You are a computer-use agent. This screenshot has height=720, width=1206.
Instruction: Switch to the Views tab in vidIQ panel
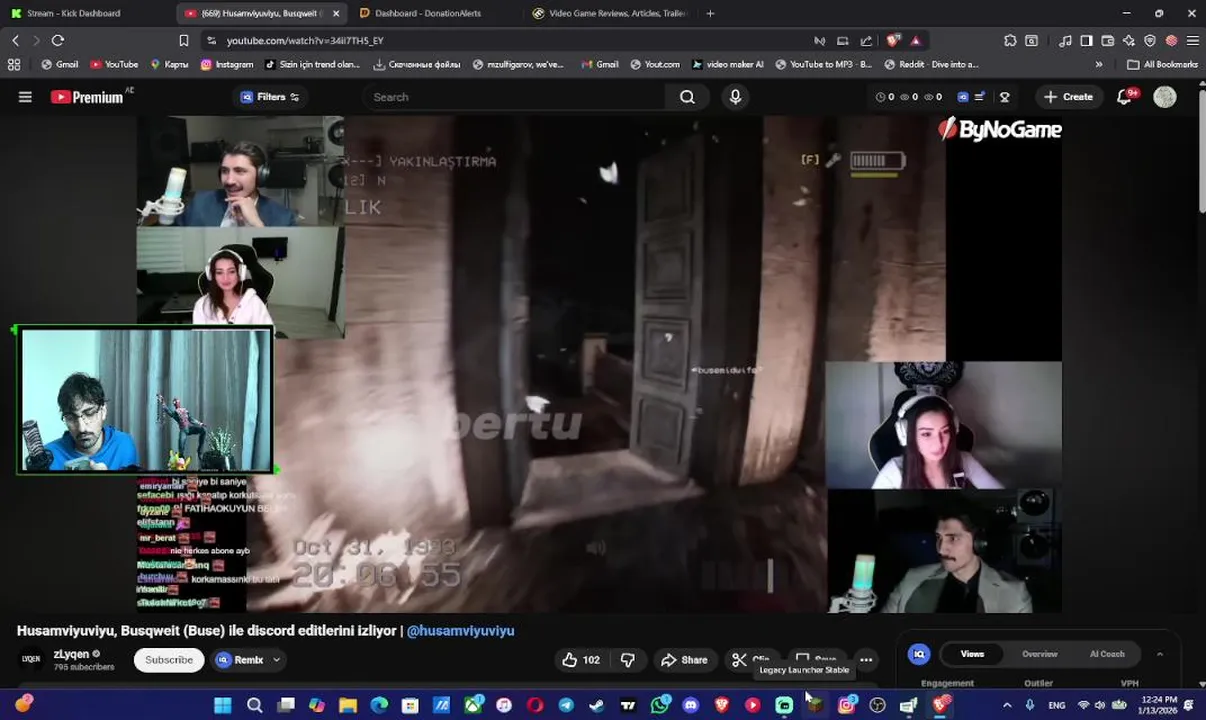click(x=972, y=654)
